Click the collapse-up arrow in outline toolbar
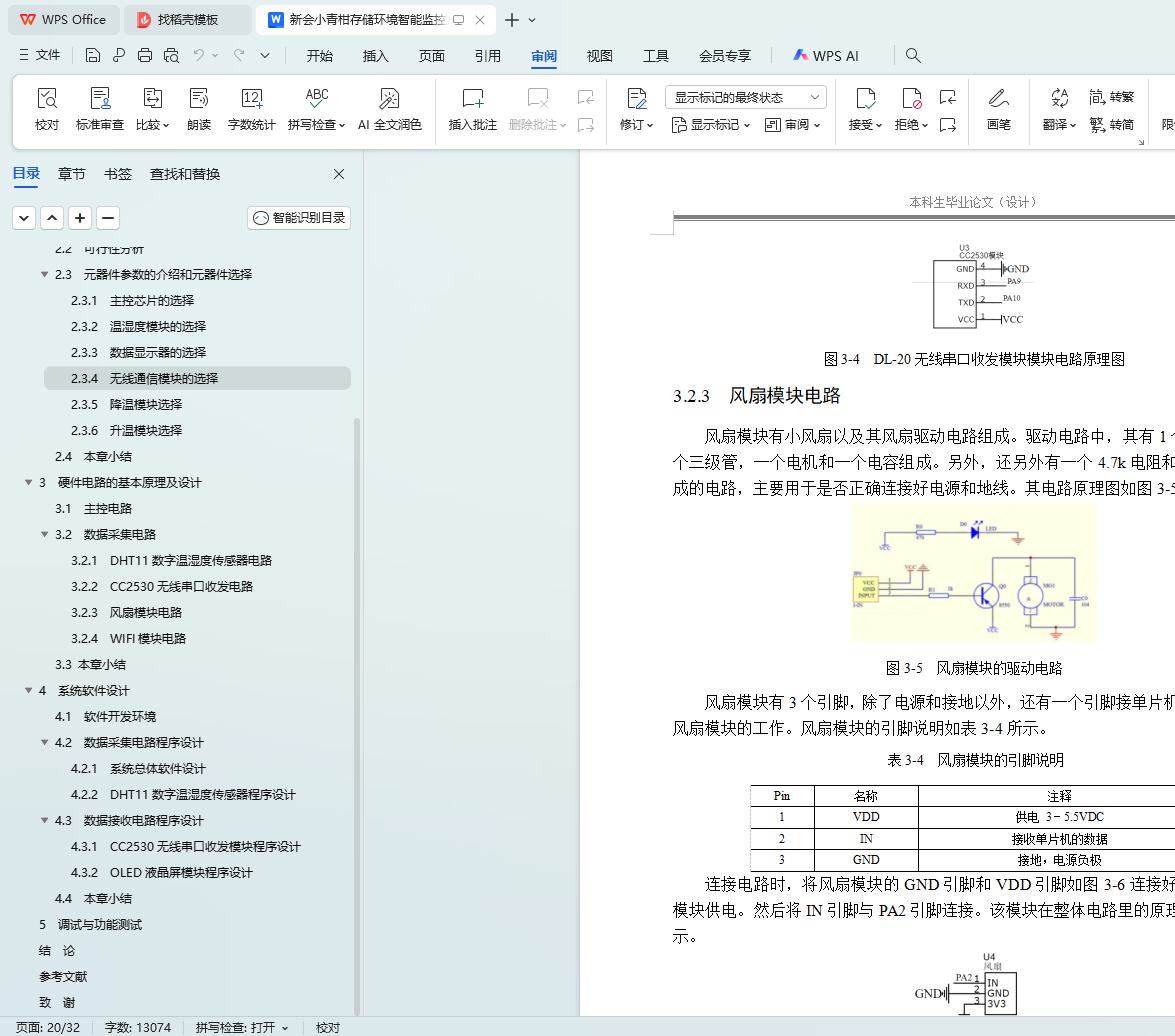1175x1036 pixels. (x=52, y=218)
